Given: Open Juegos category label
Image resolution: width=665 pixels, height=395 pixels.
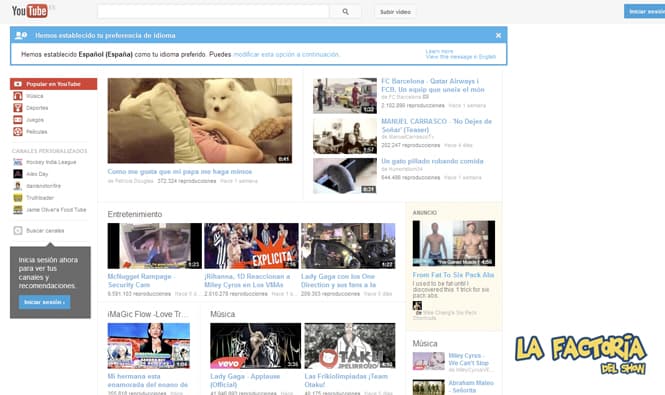Looking at the screenshot, I should [35, 120].
